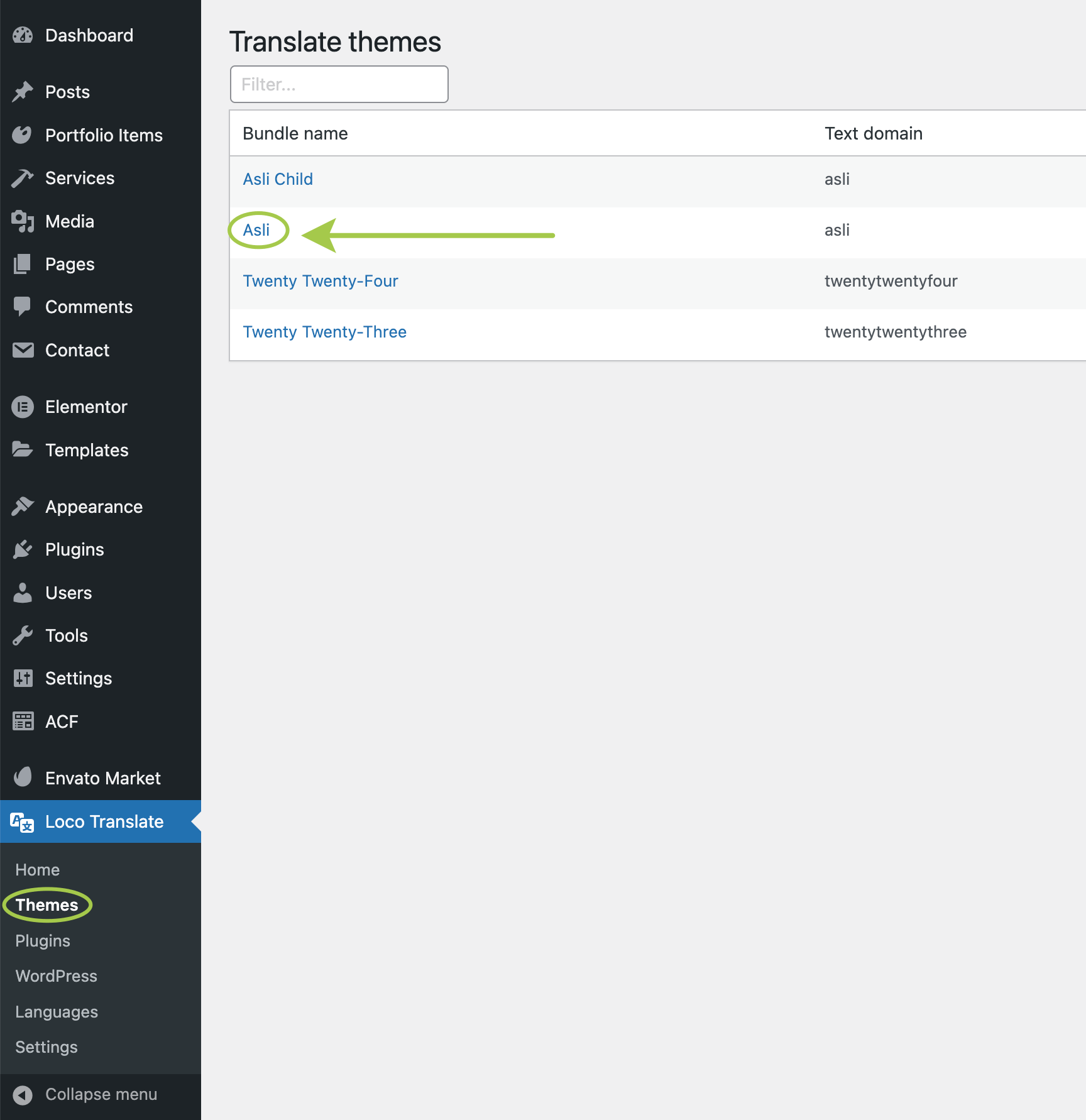Click the Envato Market leaf icon
Image resolution: width=1086 pixels, height=1120 pixels.
23,778
